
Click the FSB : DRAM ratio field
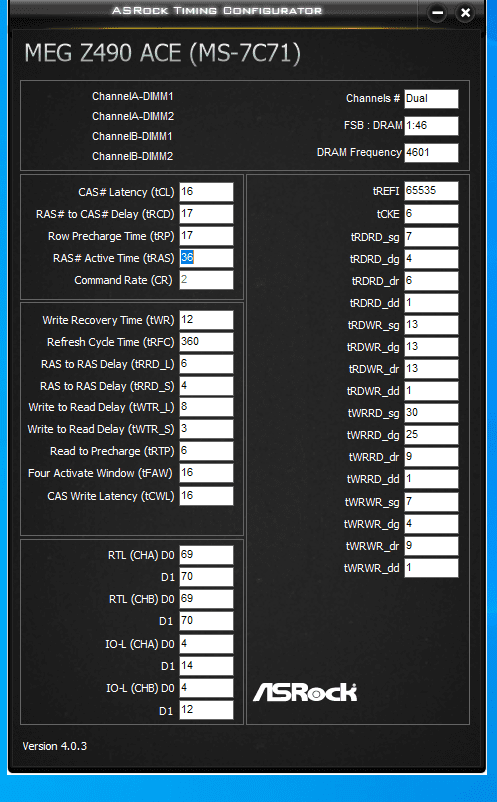(x=431, y=126)
